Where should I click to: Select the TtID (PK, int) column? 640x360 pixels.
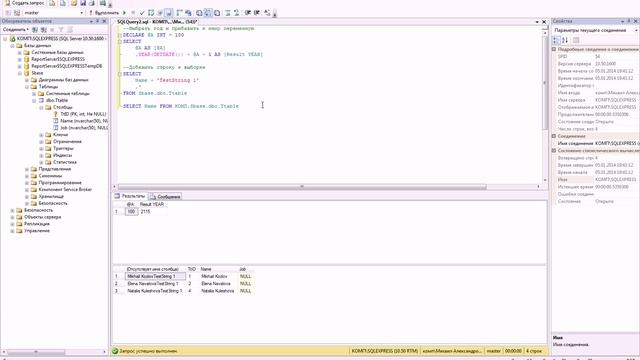(83, 114)
